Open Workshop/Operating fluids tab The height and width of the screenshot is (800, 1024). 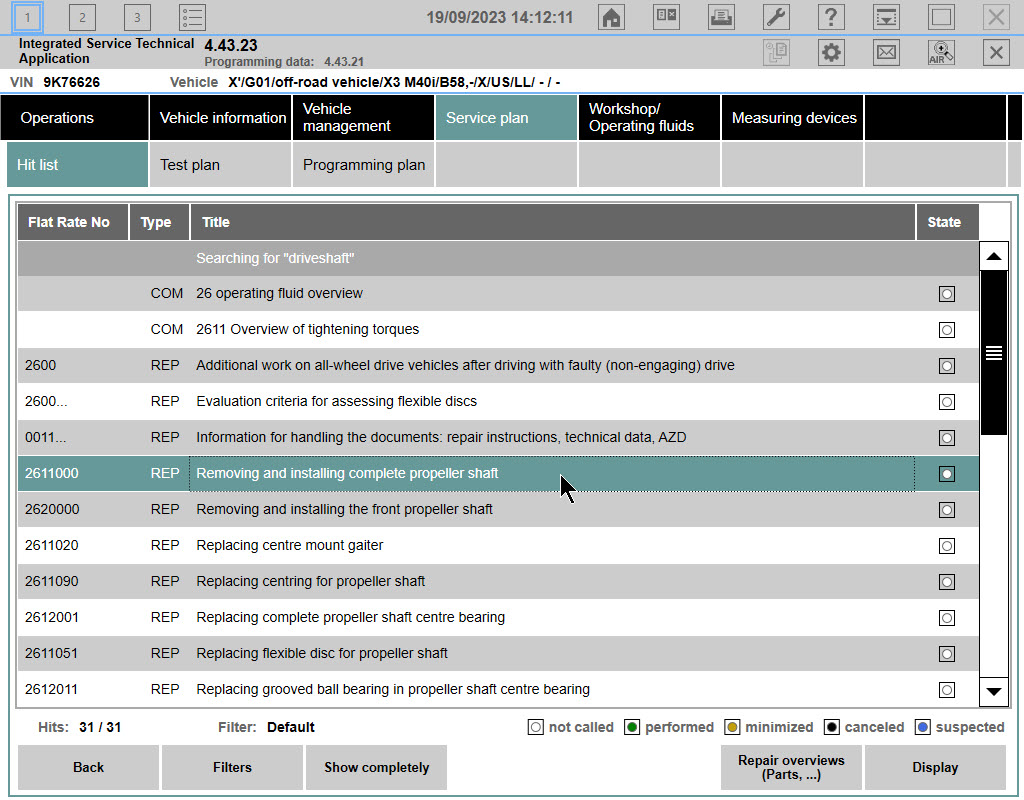(x=649, y=118)
